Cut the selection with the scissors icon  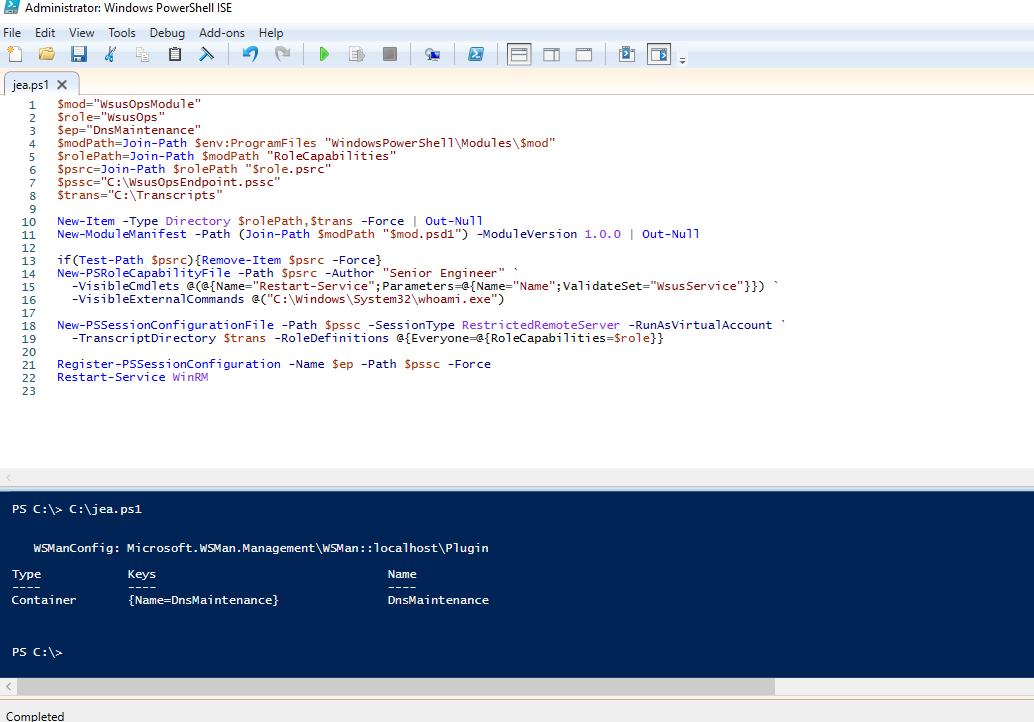click(111, 54)
